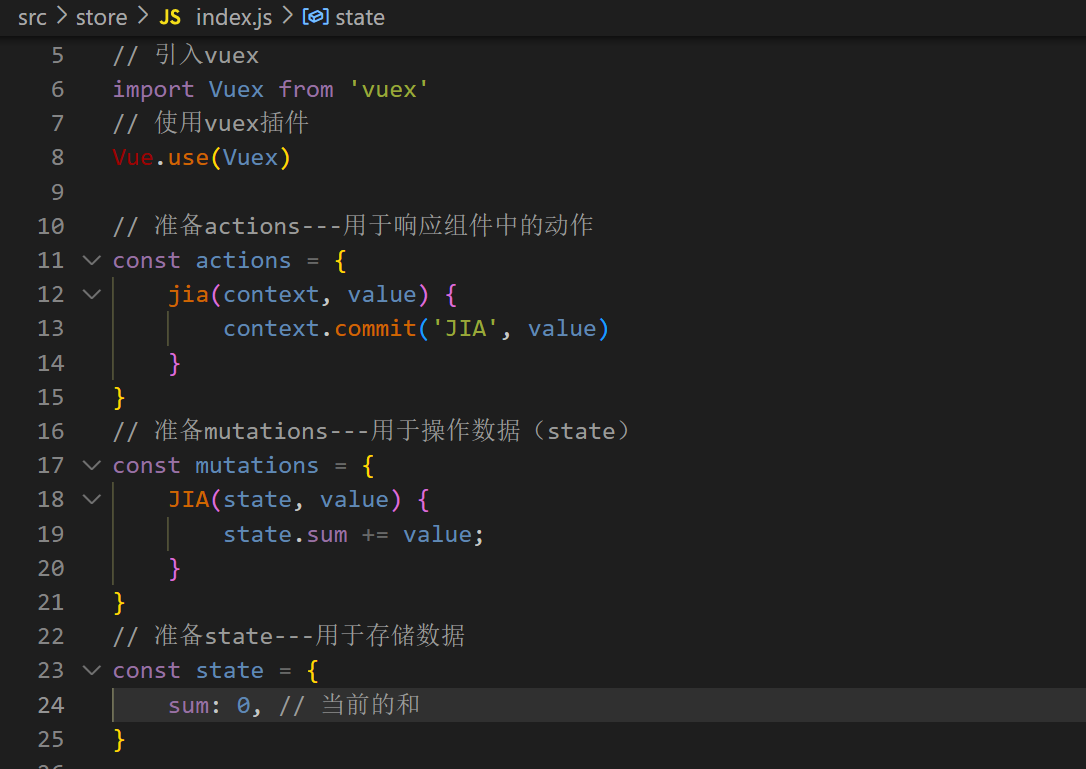Fold the jia method at line 12
The width and height of the screenshot is (1086, 769).
(91, 294)
